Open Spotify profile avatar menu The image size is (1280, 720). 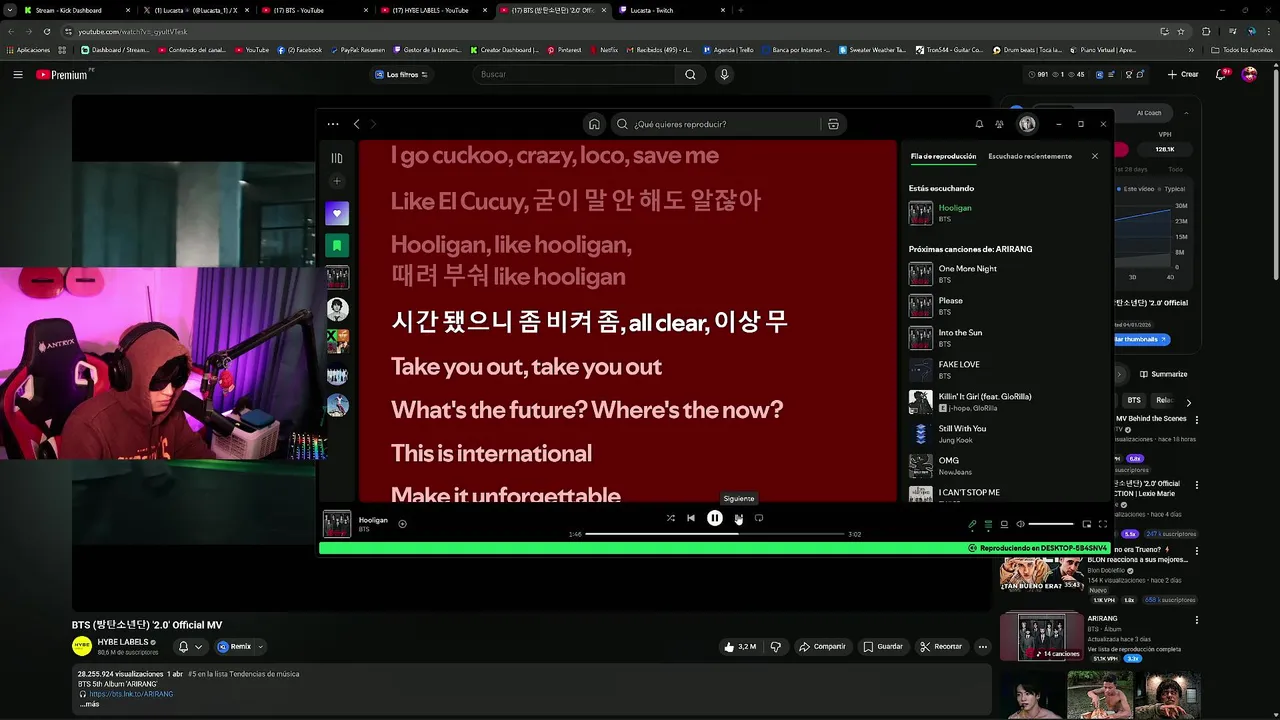point(1027,124)
